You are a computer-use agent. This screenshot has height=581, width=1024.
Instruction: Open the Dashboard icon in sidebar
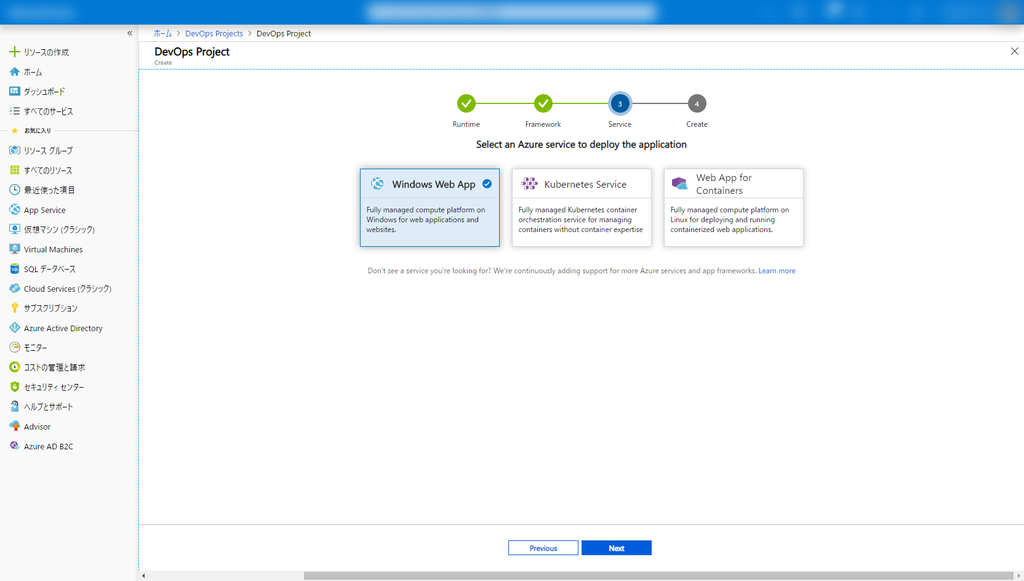pos(14,91)
